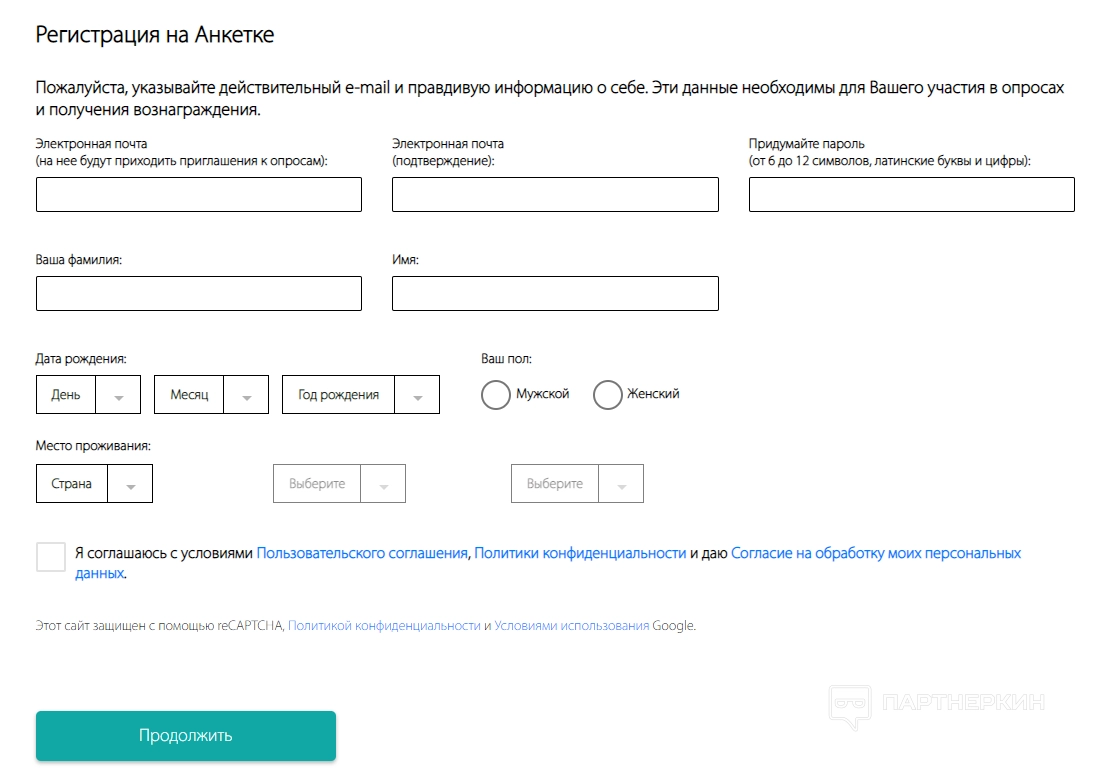Screen dimensions: 1096x783
Task: Open Политики конфиденциальности link beside the checkbox
Action: point(580,553)
